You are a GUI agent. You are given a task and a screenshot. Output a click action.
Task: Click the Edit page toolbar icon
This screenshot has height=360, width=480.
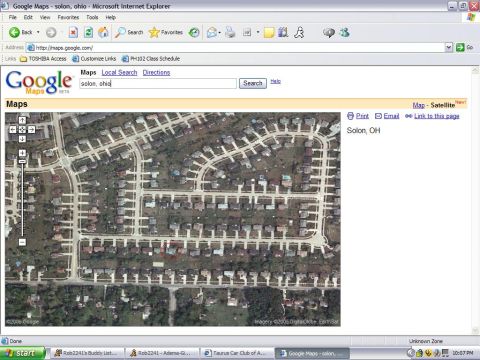(x=247, y=32)
